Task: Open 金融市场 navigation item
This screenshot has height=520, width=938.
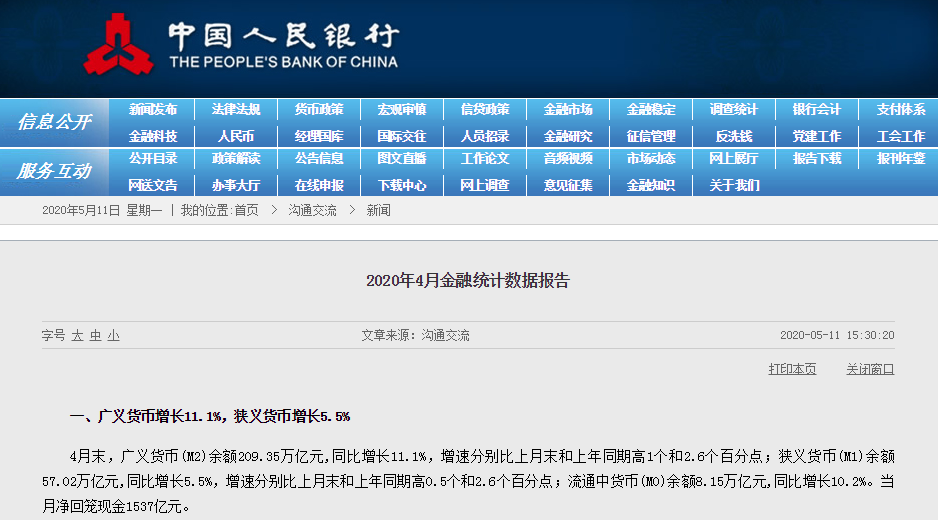Action: (568, 110)
